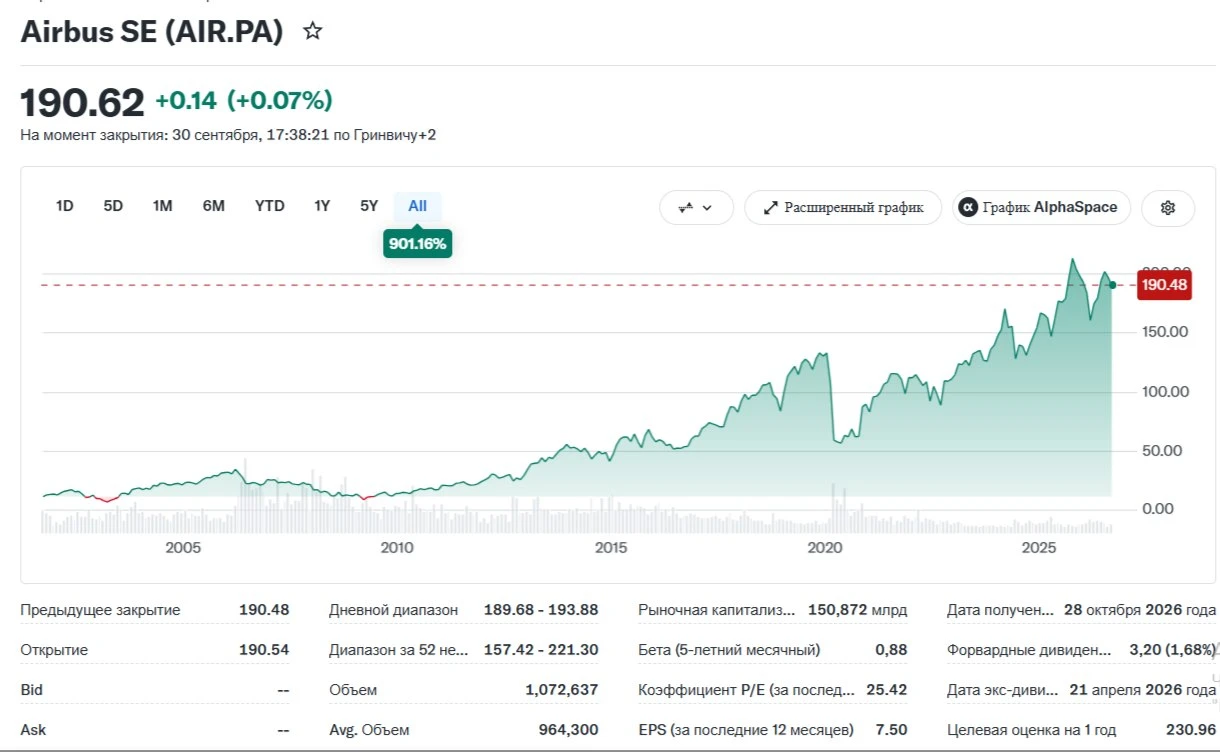Click the current price 190.62
Viewport: 1220px width, 752px height.
point(83,102)
